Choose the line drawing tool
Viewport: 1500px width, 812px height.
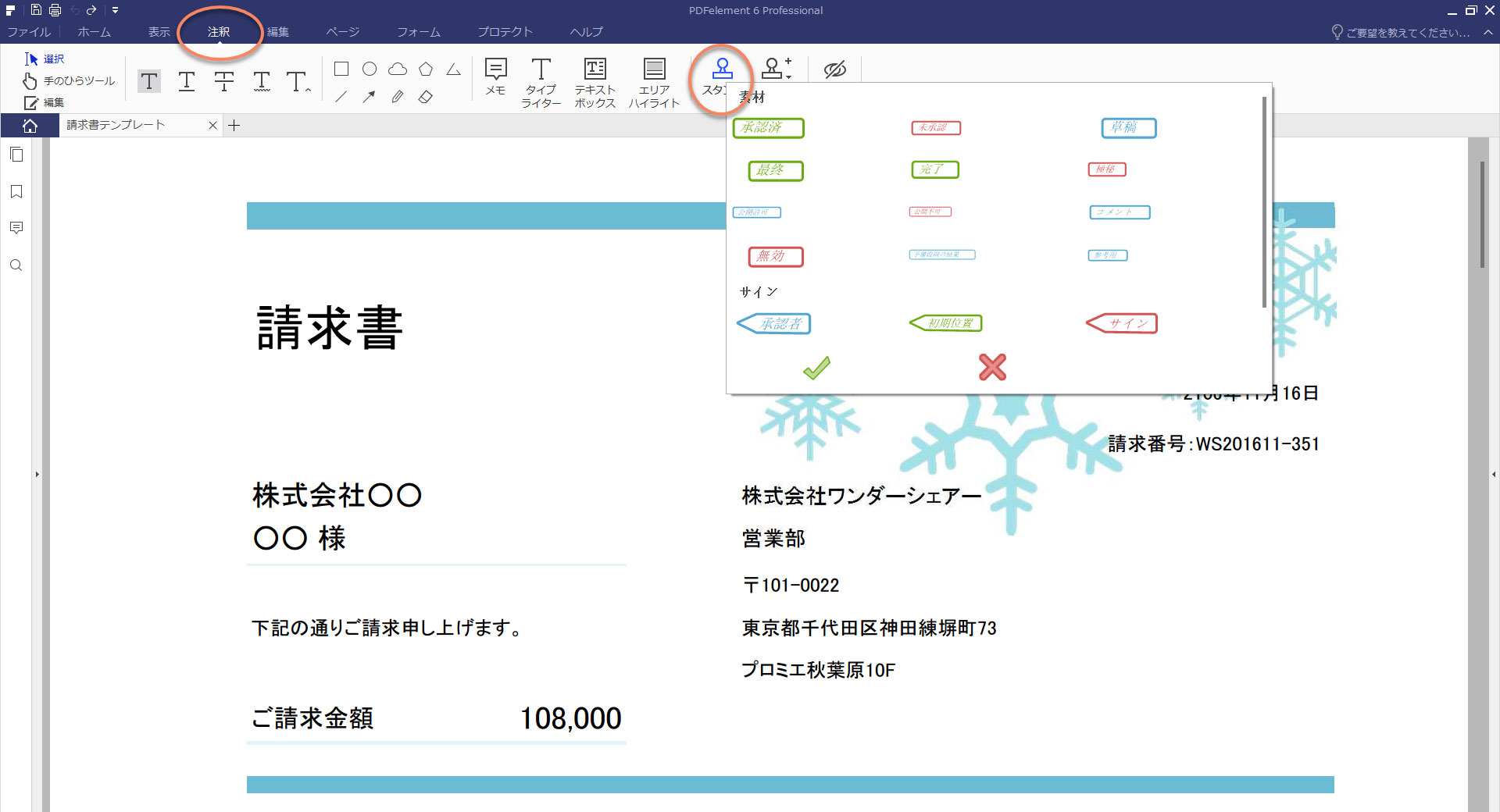click(341, 97)
